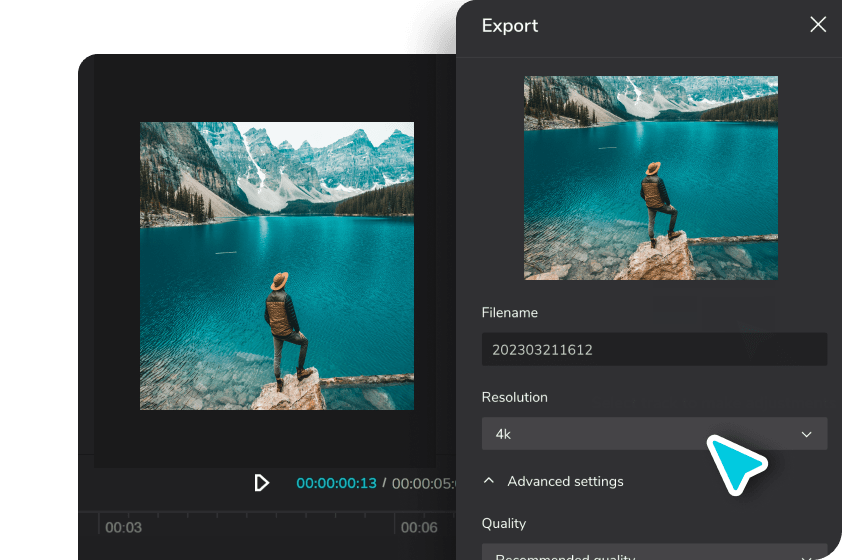Open the Resolution 4k dropdown
This screenshot has width=842, height=560.
pos(654,434)
